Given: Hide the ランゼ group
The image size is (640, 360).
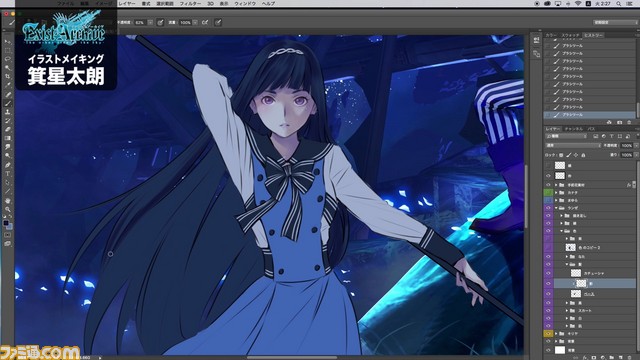Looking at the screenshot, I should [548, 208].
